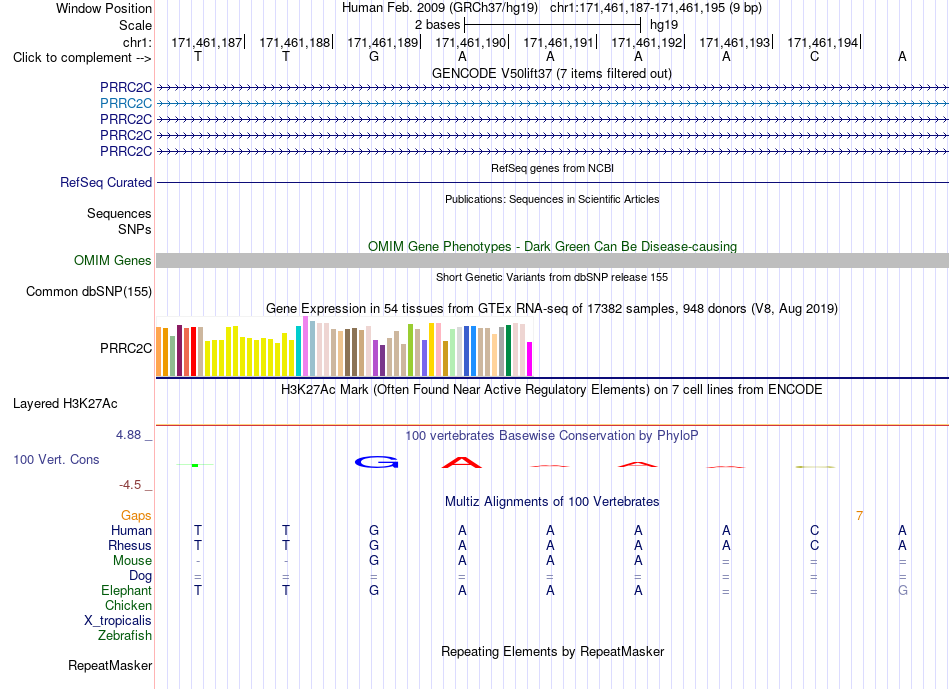The width and height of the screenshot is (950, 689).
Task: Click the RepeatMasker track label
Action: pos(110,665)
